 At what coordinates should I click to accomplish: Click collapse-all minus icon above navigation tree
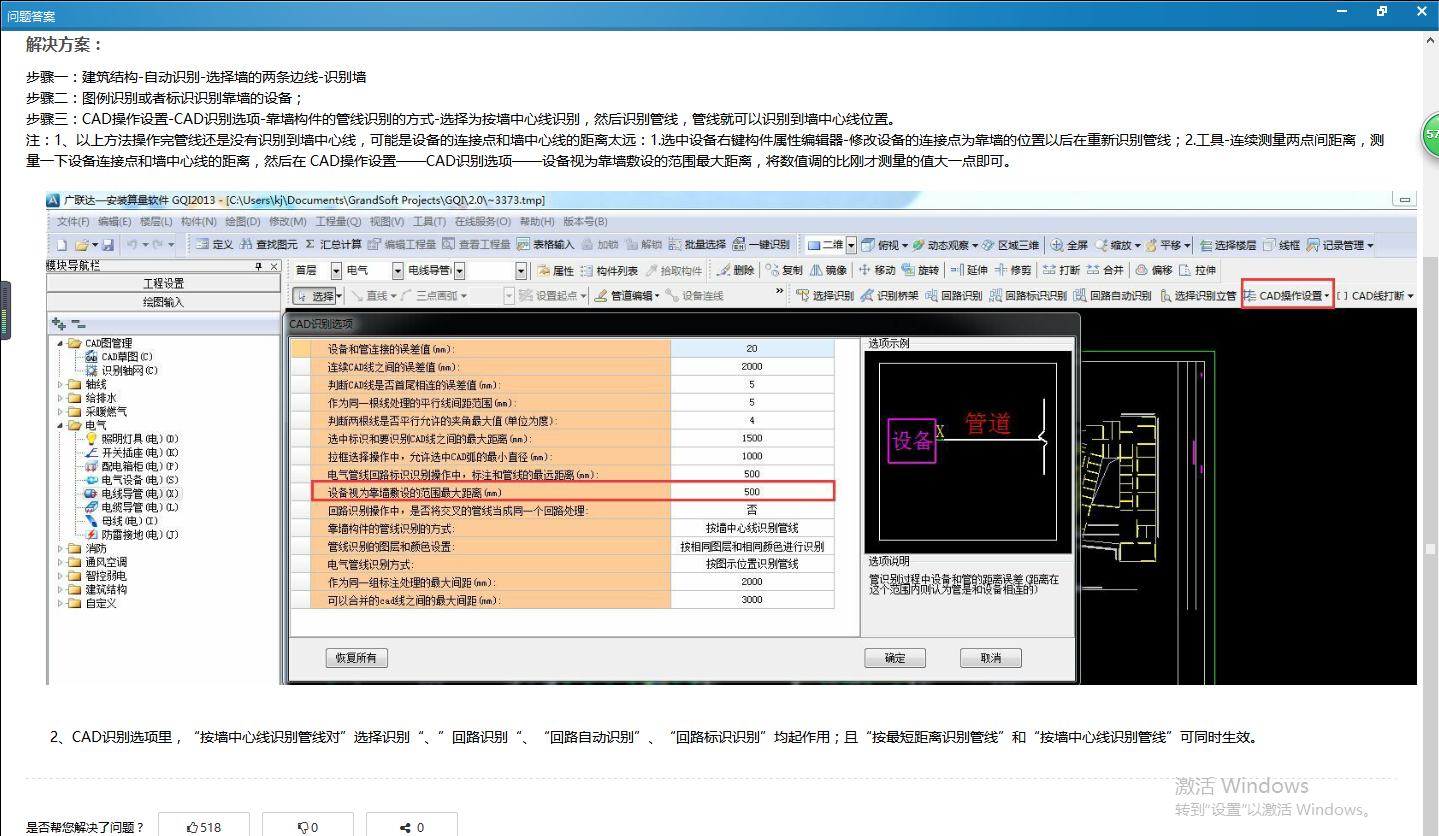click(77, 324)
